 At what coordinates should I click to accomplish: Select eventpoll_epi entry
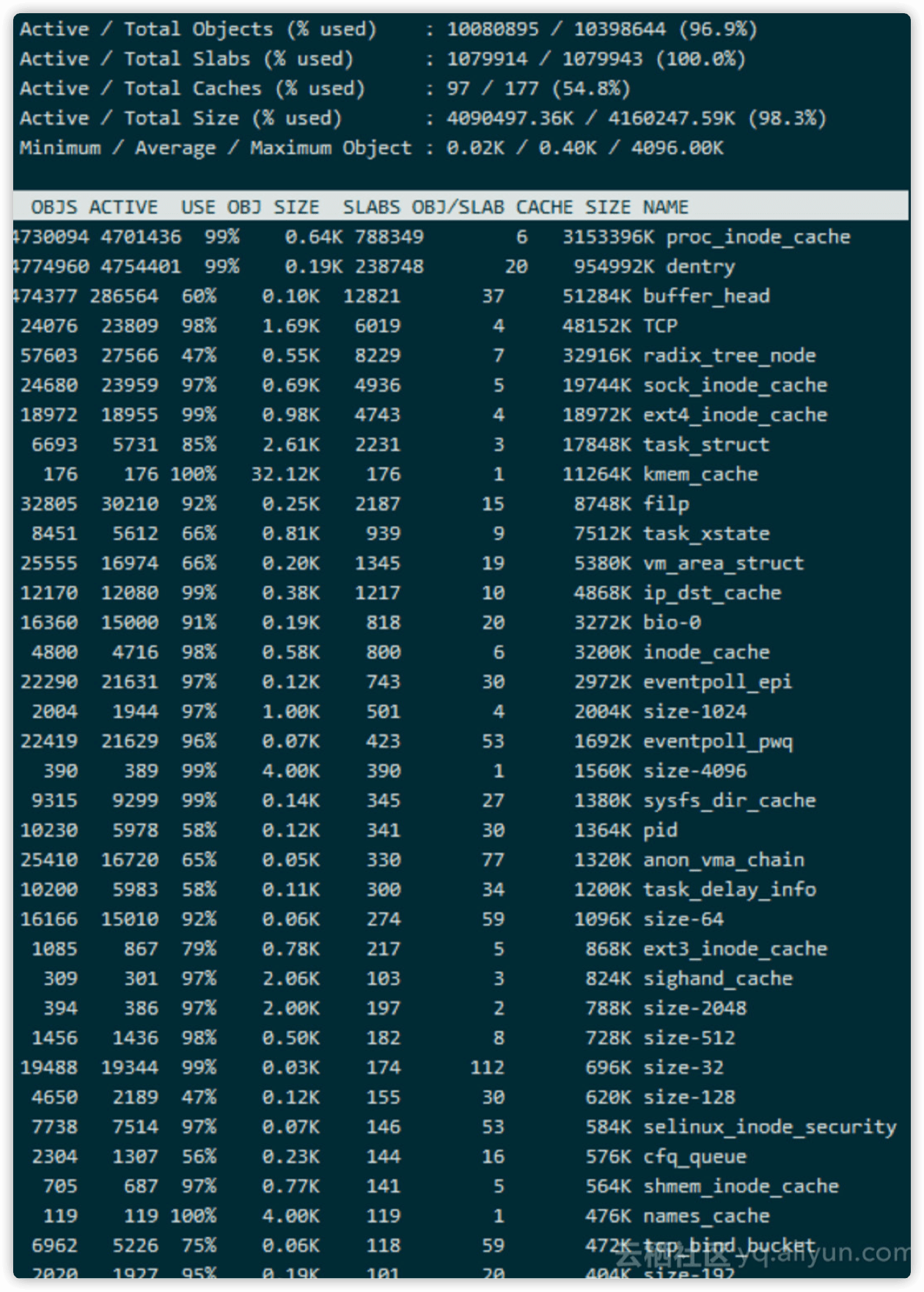(x=717, y=683)
